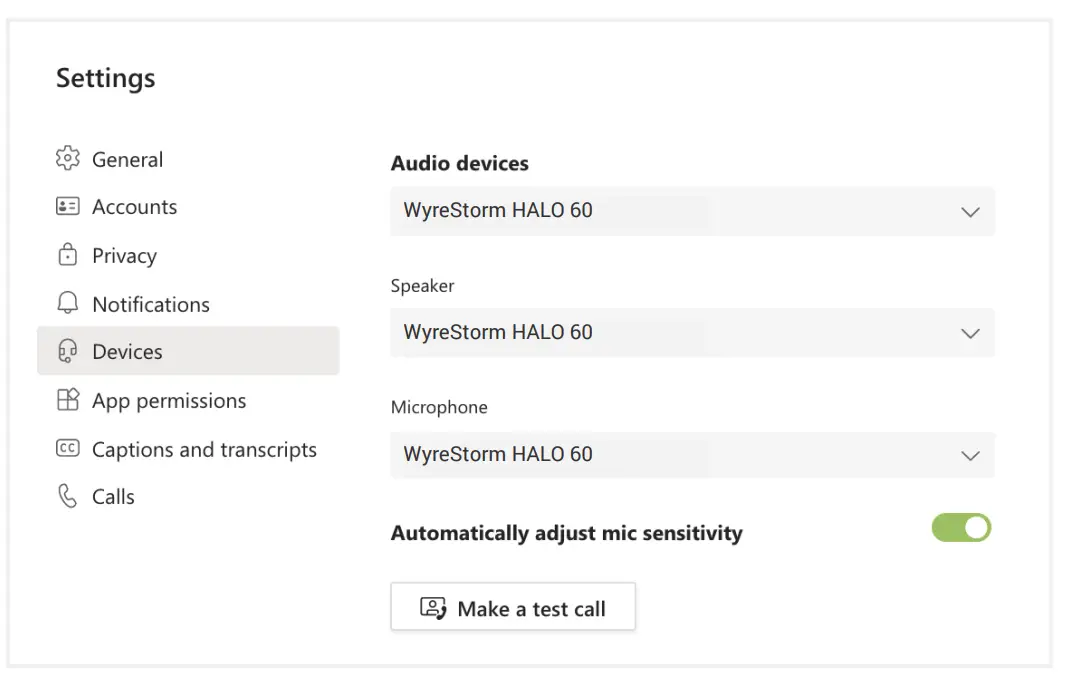Click the General gear icon
The width and height of the screenshot is (1072, 683).
[x=67, y=159]
